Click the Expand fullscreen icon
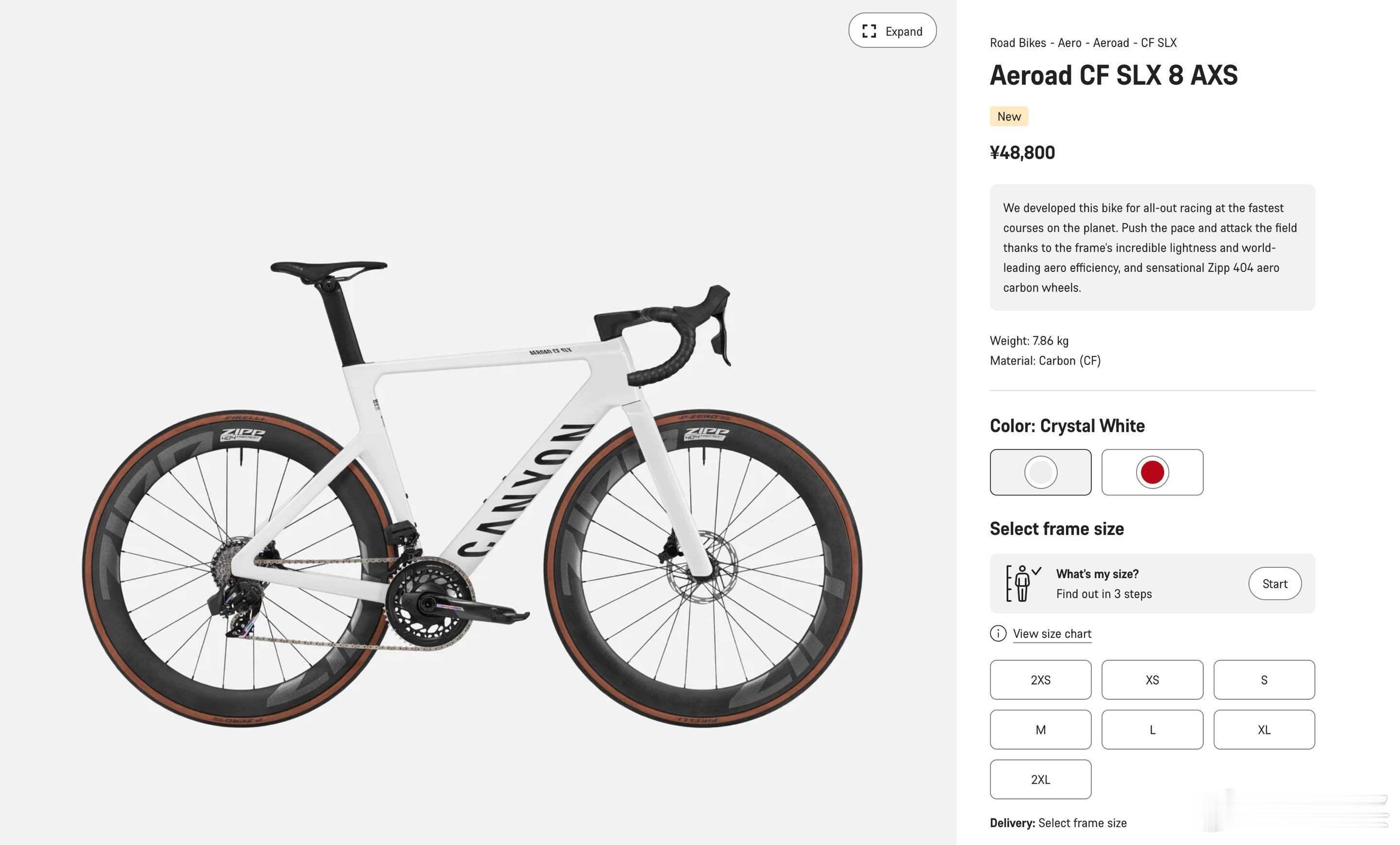The width and height of the screenshot is (1400, 845). tap(869, 31)
